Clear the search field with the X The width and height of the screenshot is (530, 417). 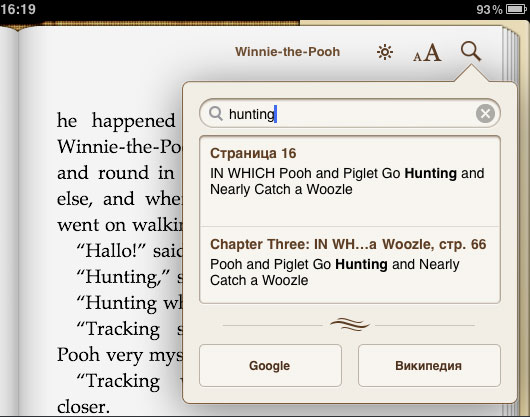click(x=485, y=114)
